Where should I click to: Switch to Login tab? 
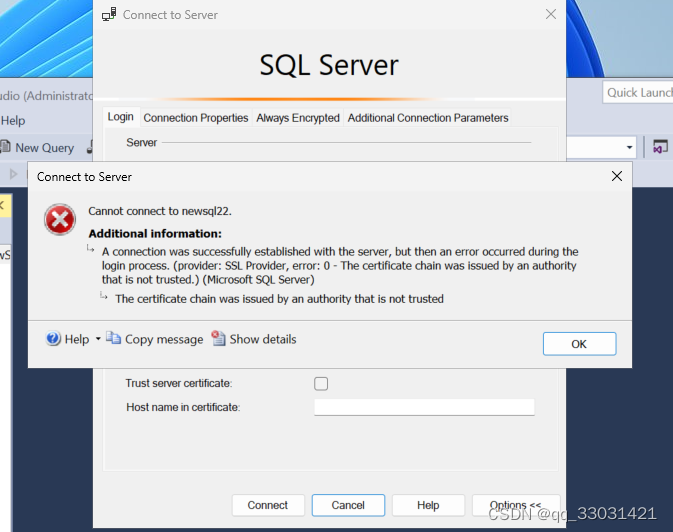click(x=121, y=117)
